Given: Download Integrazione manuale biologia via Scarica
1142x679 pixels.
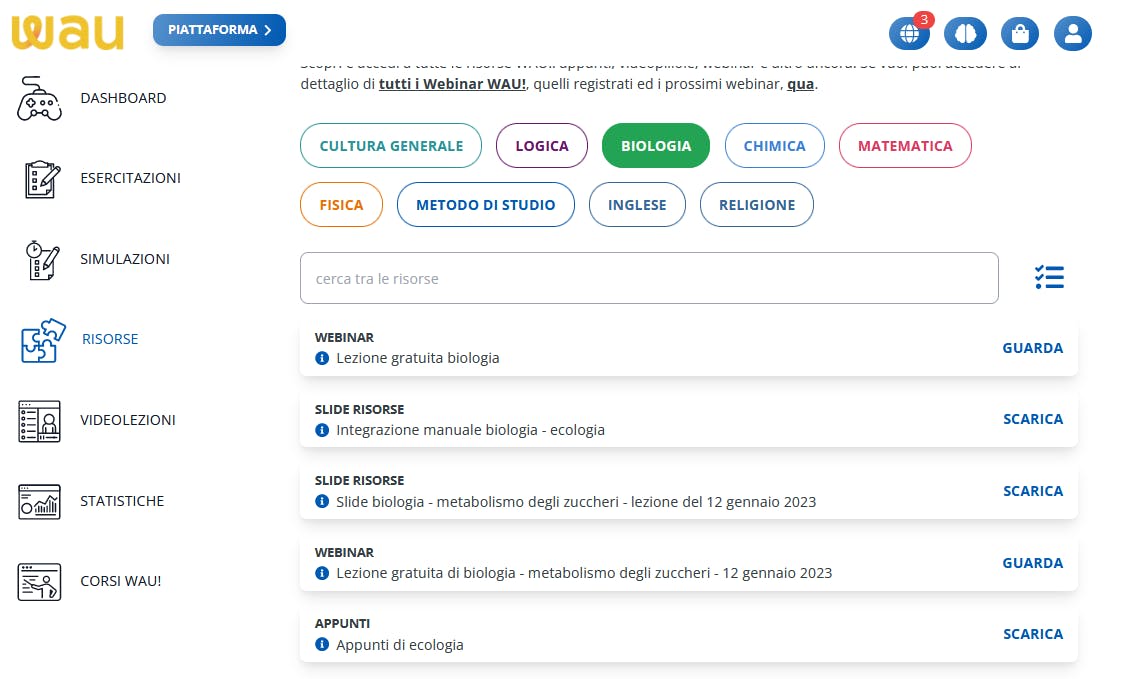Looking at the screenshot, I should pos(1033,419).
